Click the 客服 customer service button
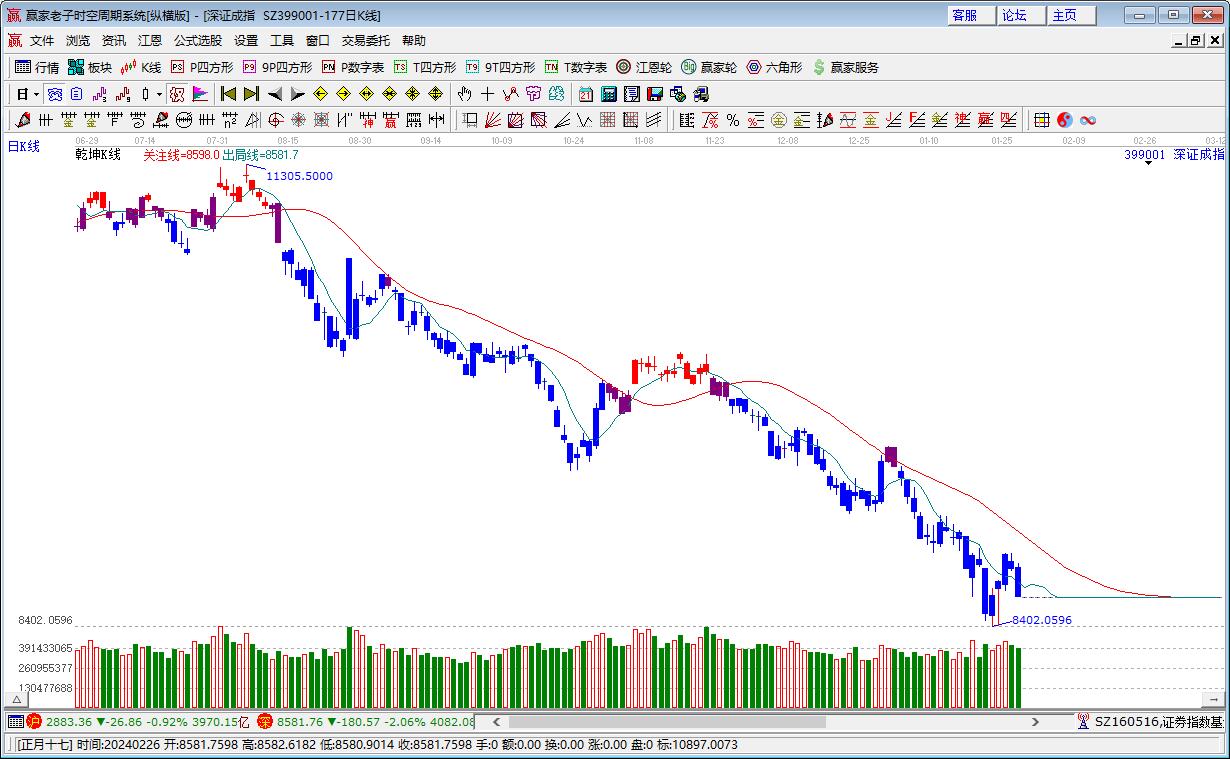 click(971, 15)
